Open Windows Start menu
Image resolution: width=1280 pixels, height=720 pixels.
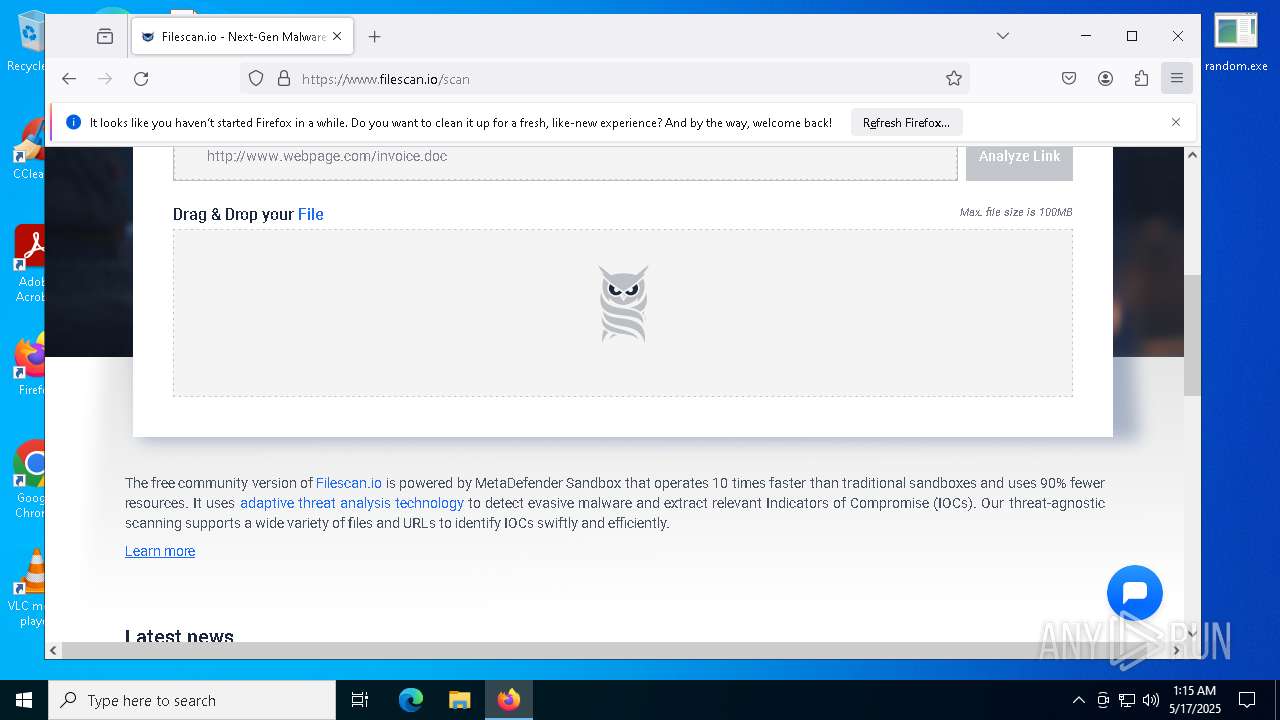tap(24, 700)
